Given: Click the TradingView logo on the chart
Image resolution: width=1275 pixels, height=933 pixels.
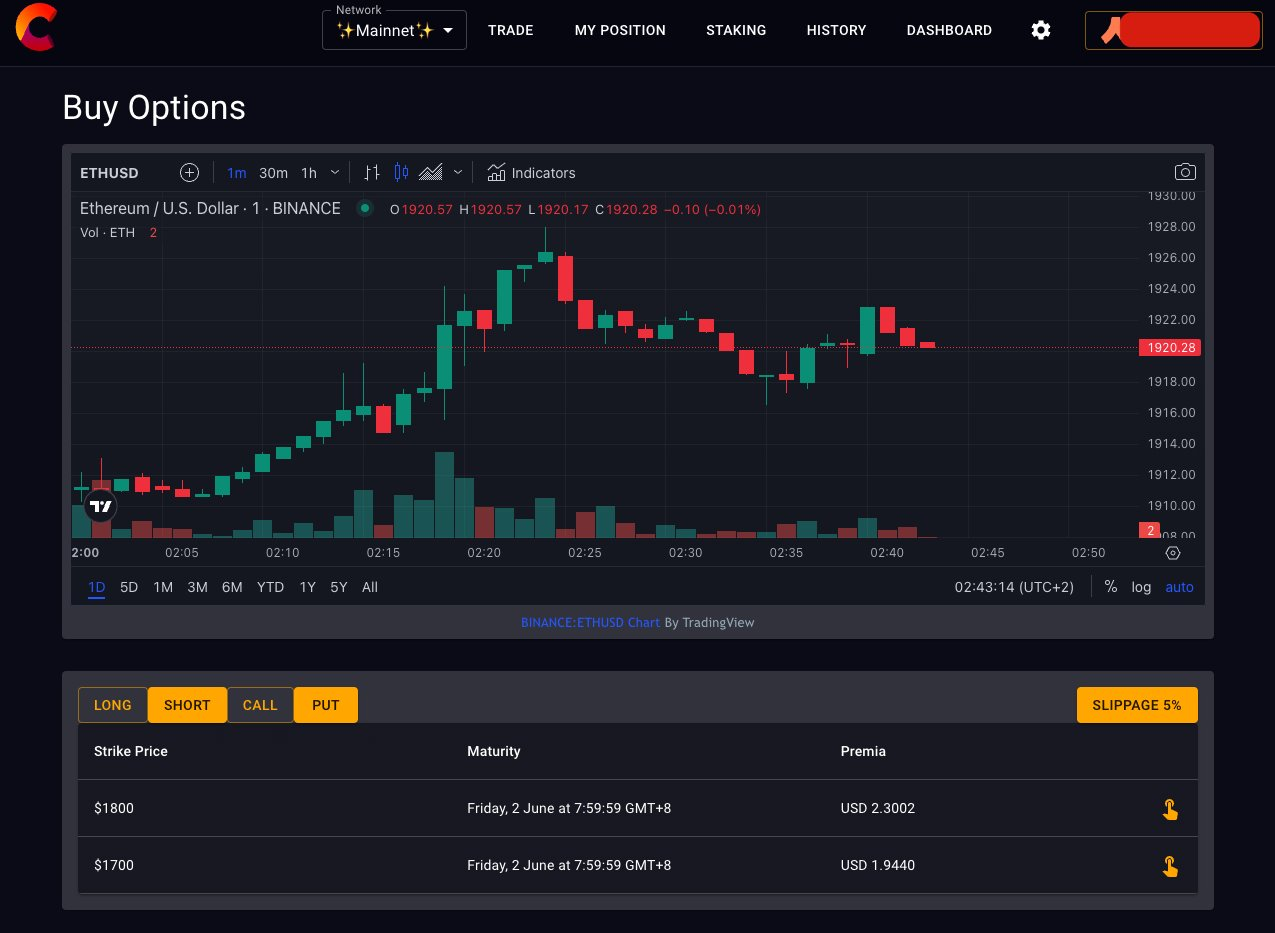Looking at the screenshot, I should click(x=101, y=506).
